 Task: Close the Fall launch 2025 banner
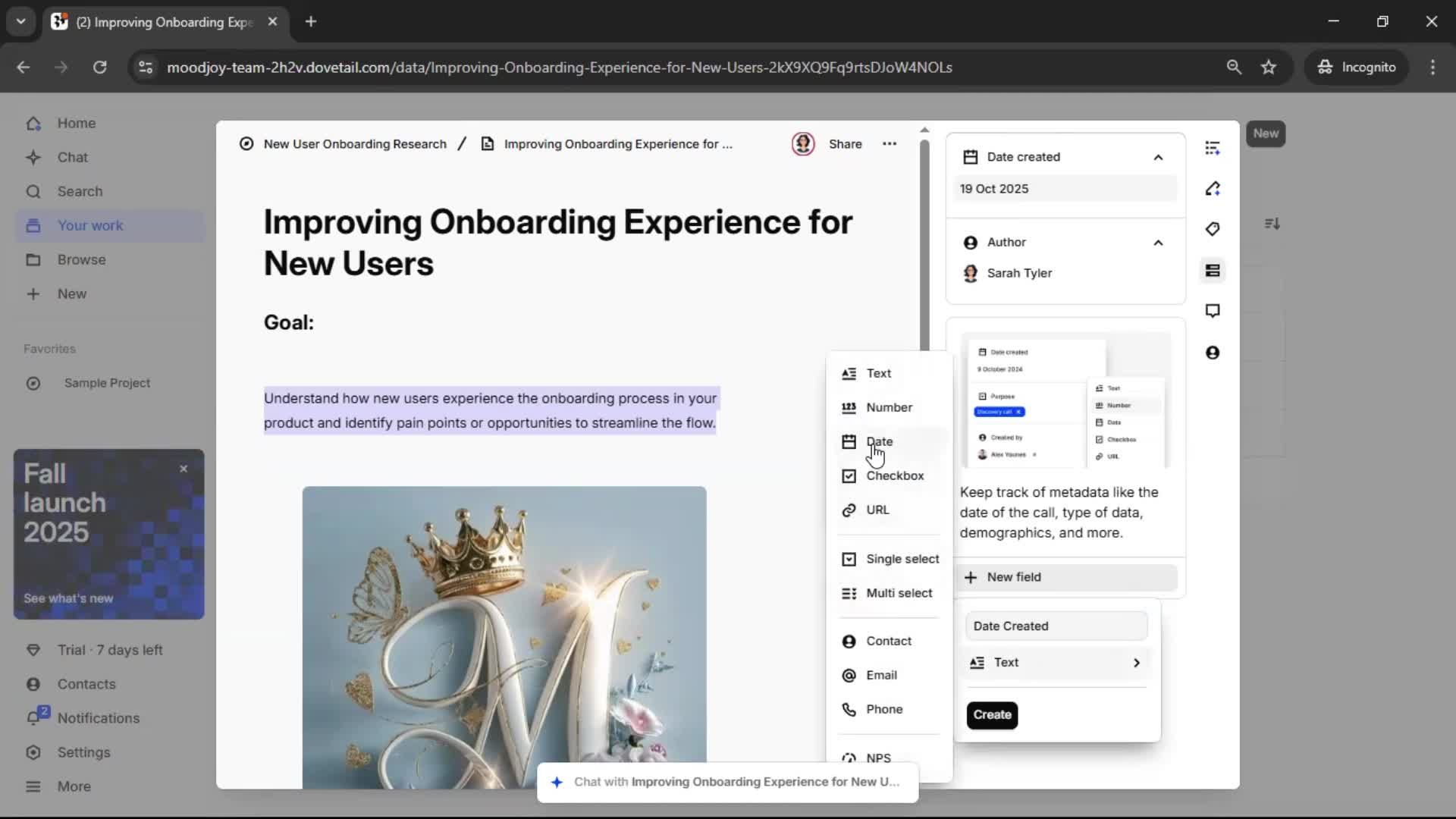click(x=184, y=469)
